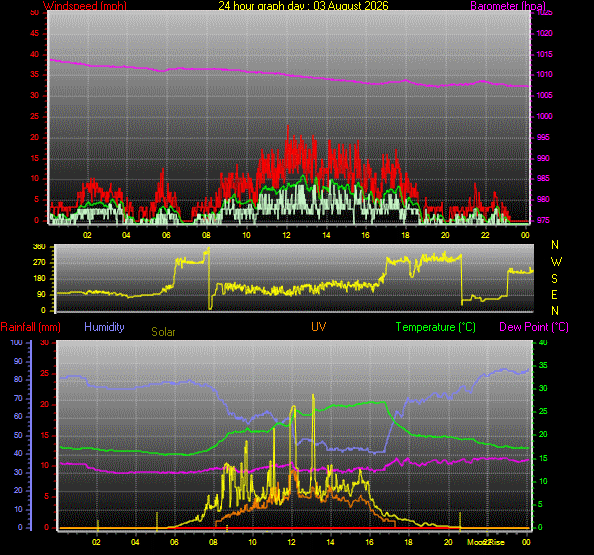Viewport: 594px width, 555px height.
Task: Click barometer axis value "990"
Action: 543,158
